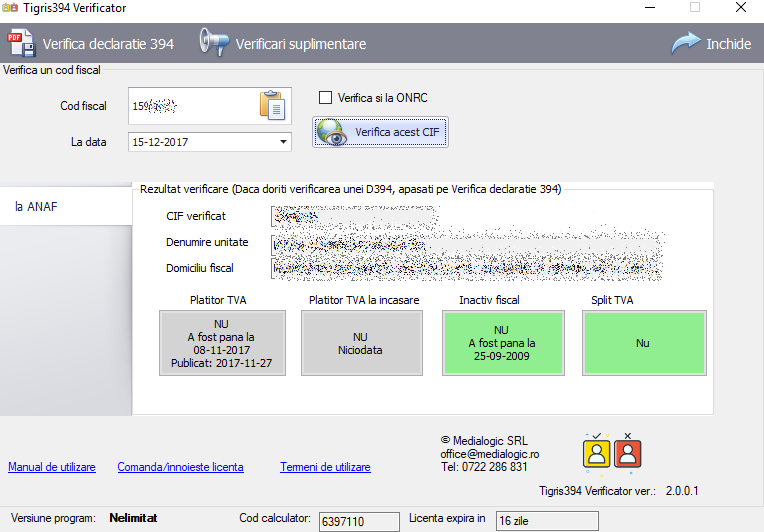Click the PDF save icon in toolbar
Screen dimensions: 764x532
click(21, 43)
